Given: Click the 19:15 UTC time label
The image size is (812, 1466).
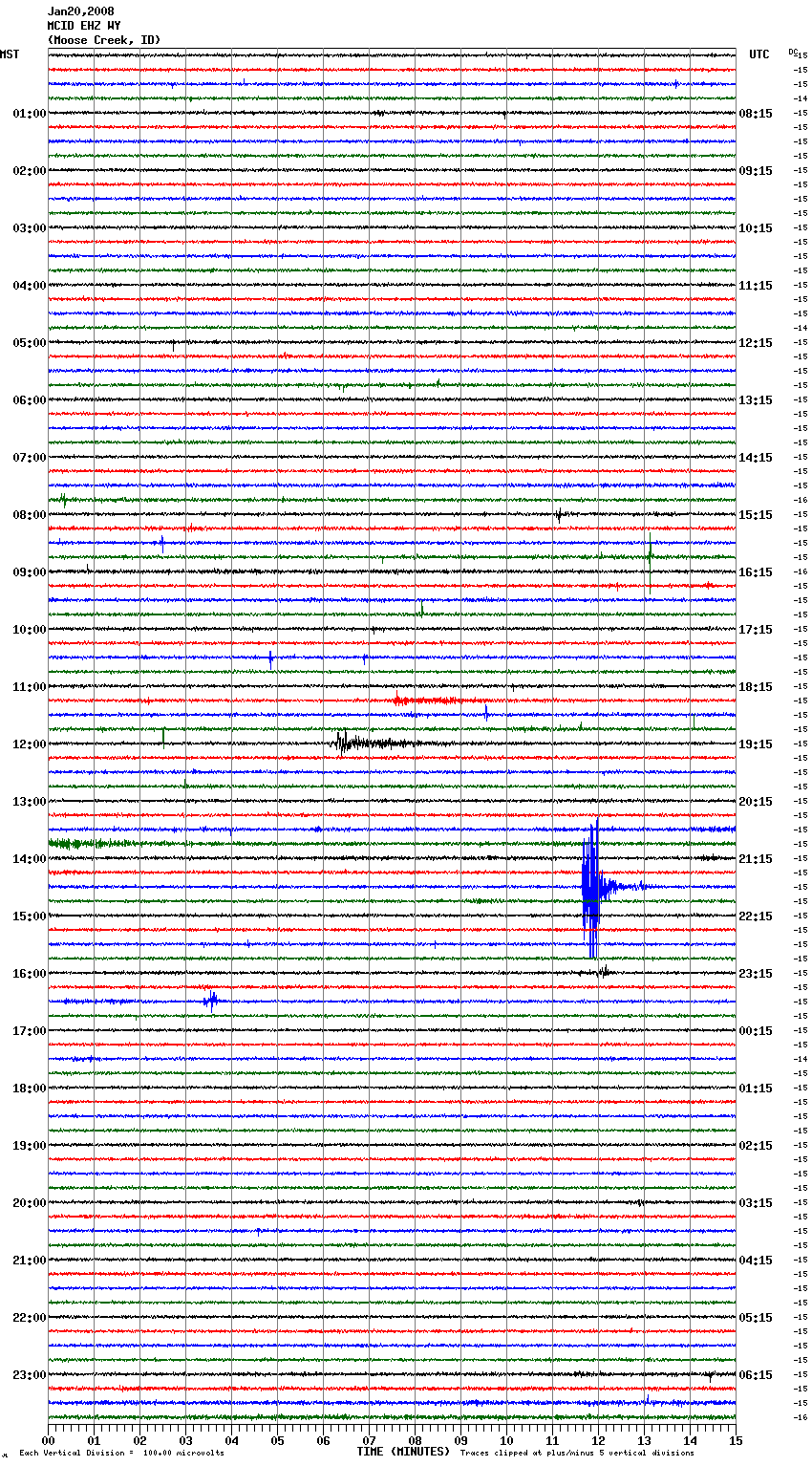Looking at the screenshot, I should (x=756, y=744).
